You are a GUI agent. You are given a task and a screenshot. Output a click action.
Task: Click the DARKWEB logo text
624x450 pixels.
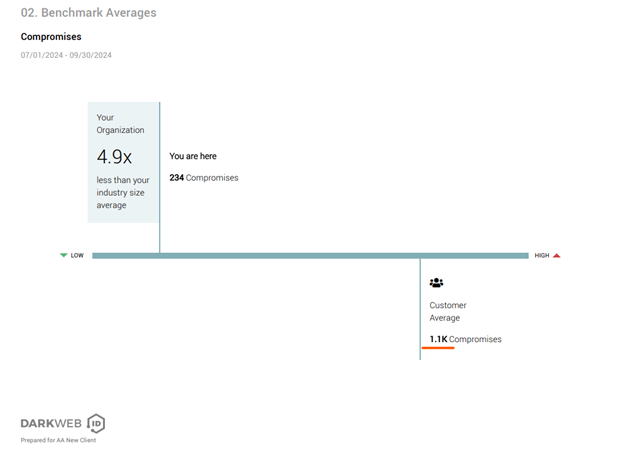(51, 423)
